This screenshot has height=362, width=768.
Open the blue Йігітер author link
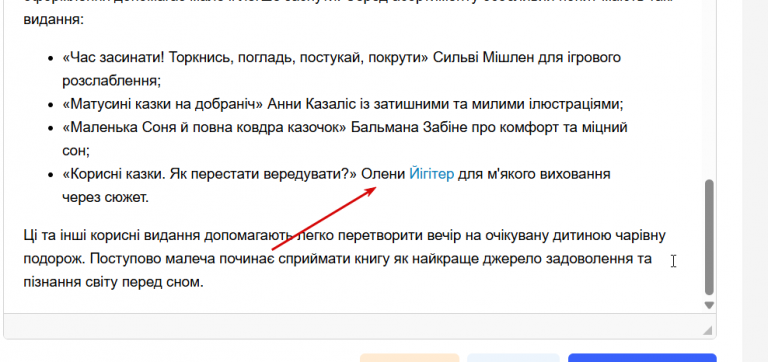[x=432, y=174]
